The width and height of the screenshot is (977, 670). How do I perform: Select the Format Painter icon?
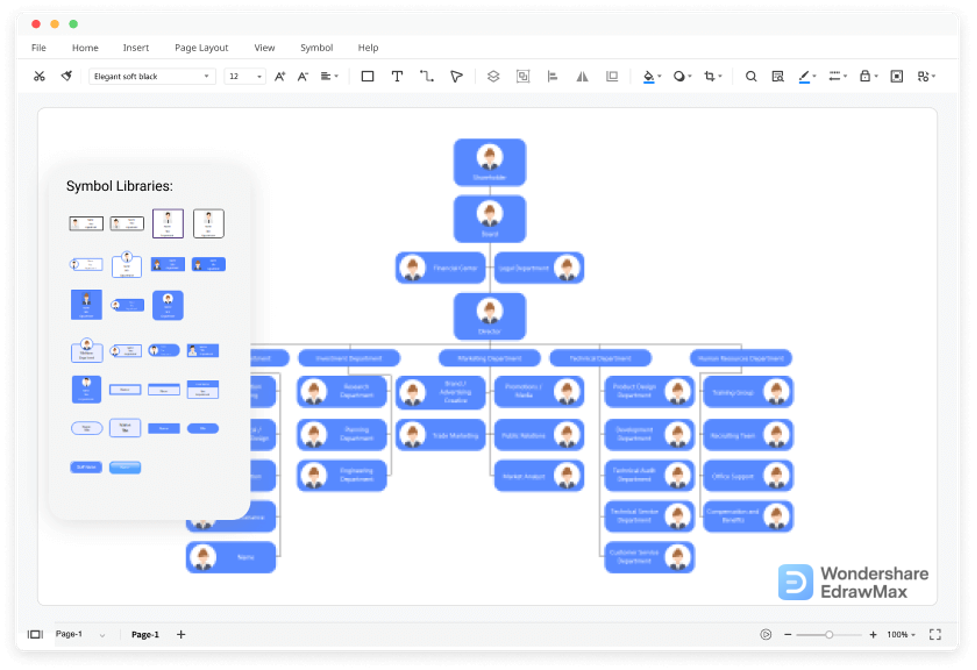click(x=66, y=76)
